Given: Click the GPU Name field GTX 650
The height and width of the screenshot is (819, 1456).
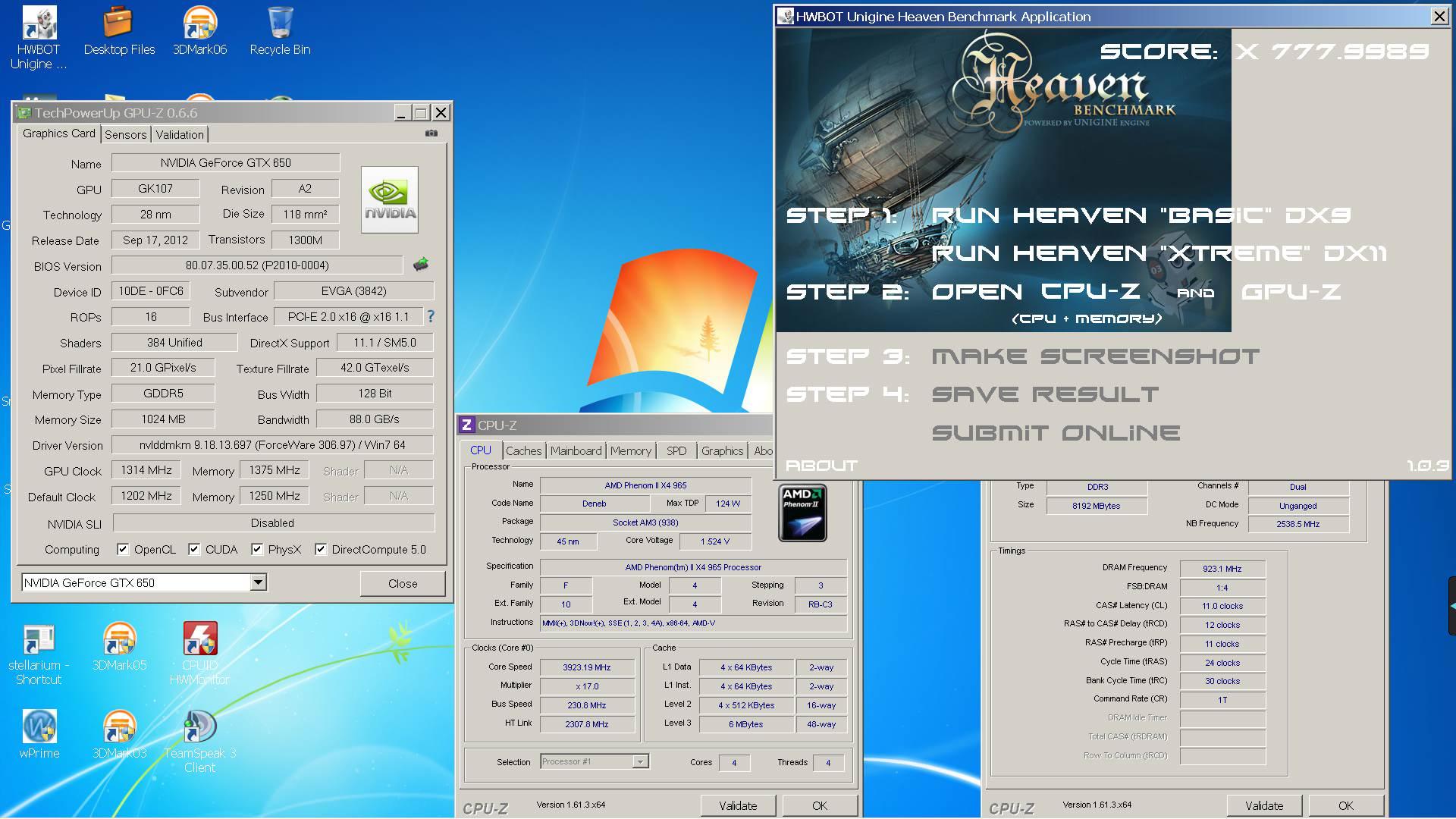Looking at the screenshot, I should coord(225,162).
